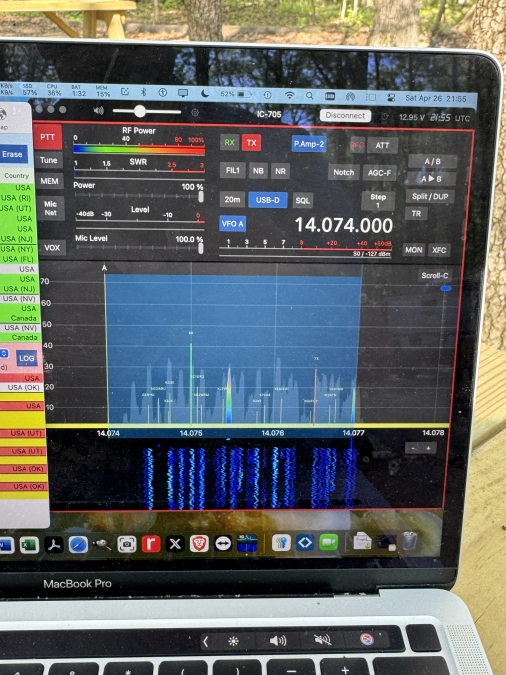Open the VFO A selector
506x675 pixels.
coord(233,224)
